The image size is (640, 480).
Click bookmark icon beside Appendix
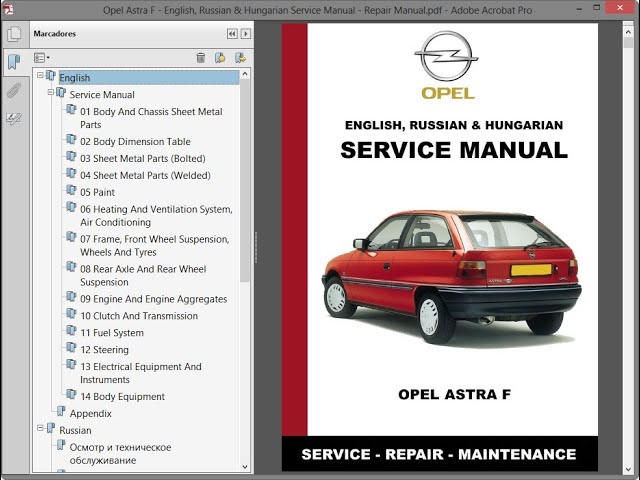pos(61,411)
